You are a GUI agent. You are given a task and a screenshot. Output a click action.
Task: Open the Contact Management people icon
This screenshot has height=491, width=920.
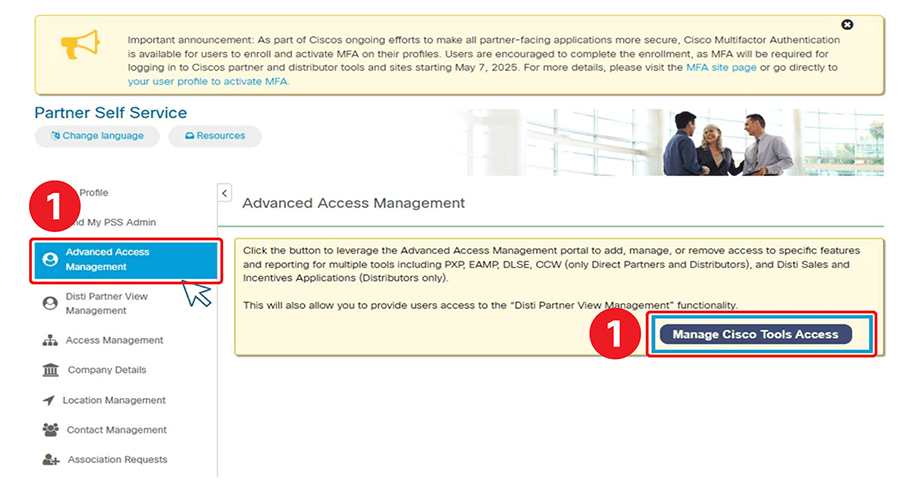[50, 430]
